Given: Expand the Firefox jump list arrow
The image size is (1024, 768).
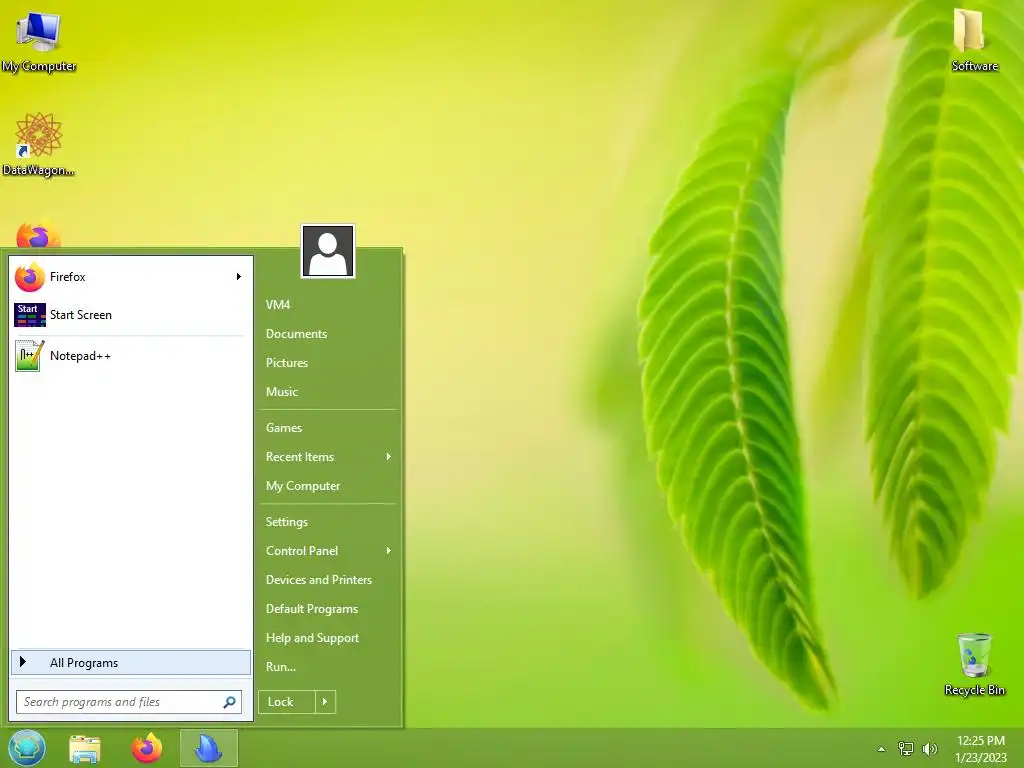Looking at the screenshot, I should click(x=238, y=277).
